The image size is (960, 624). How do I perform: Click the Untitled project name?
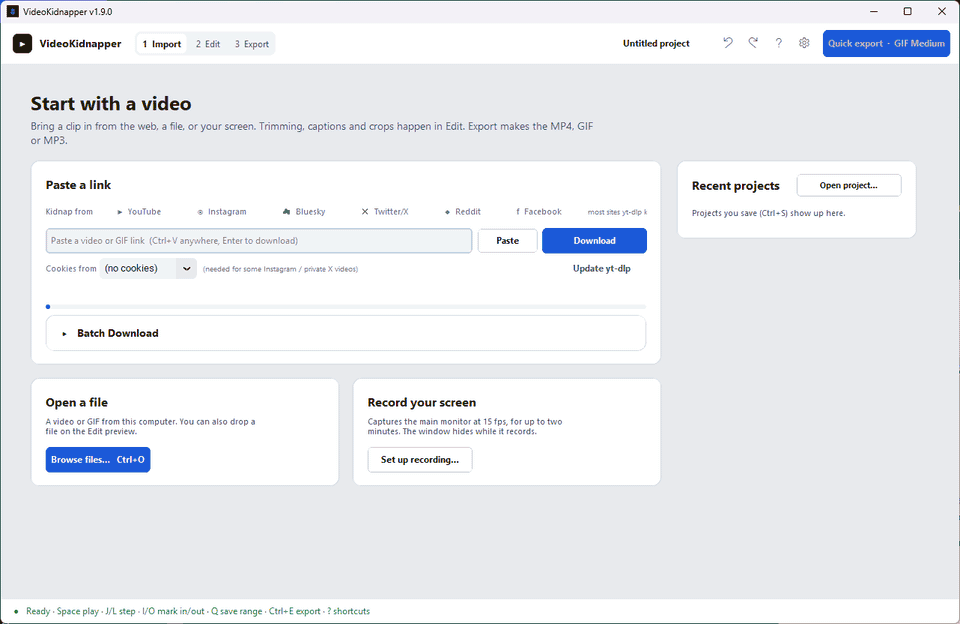[x=656, y=43]
